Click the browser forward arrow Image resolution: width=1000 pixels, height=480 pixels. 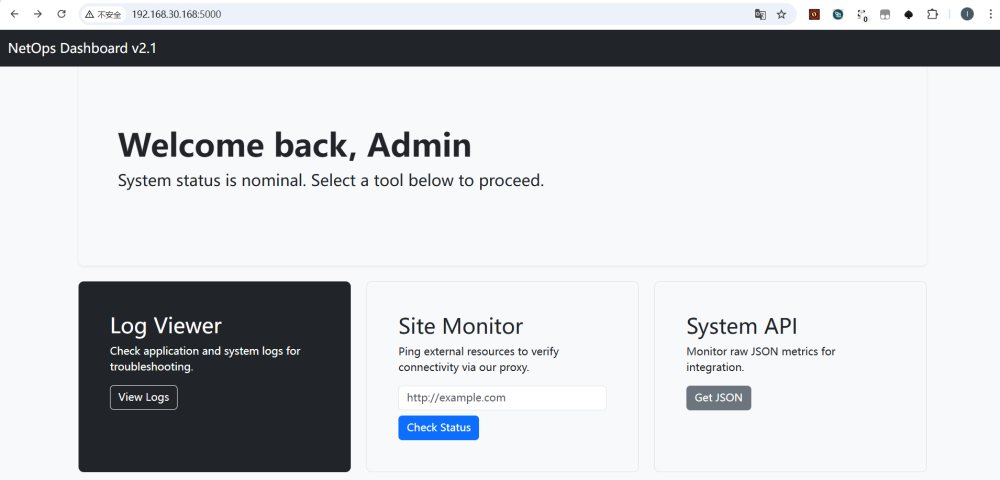click(x=38, y=14)
